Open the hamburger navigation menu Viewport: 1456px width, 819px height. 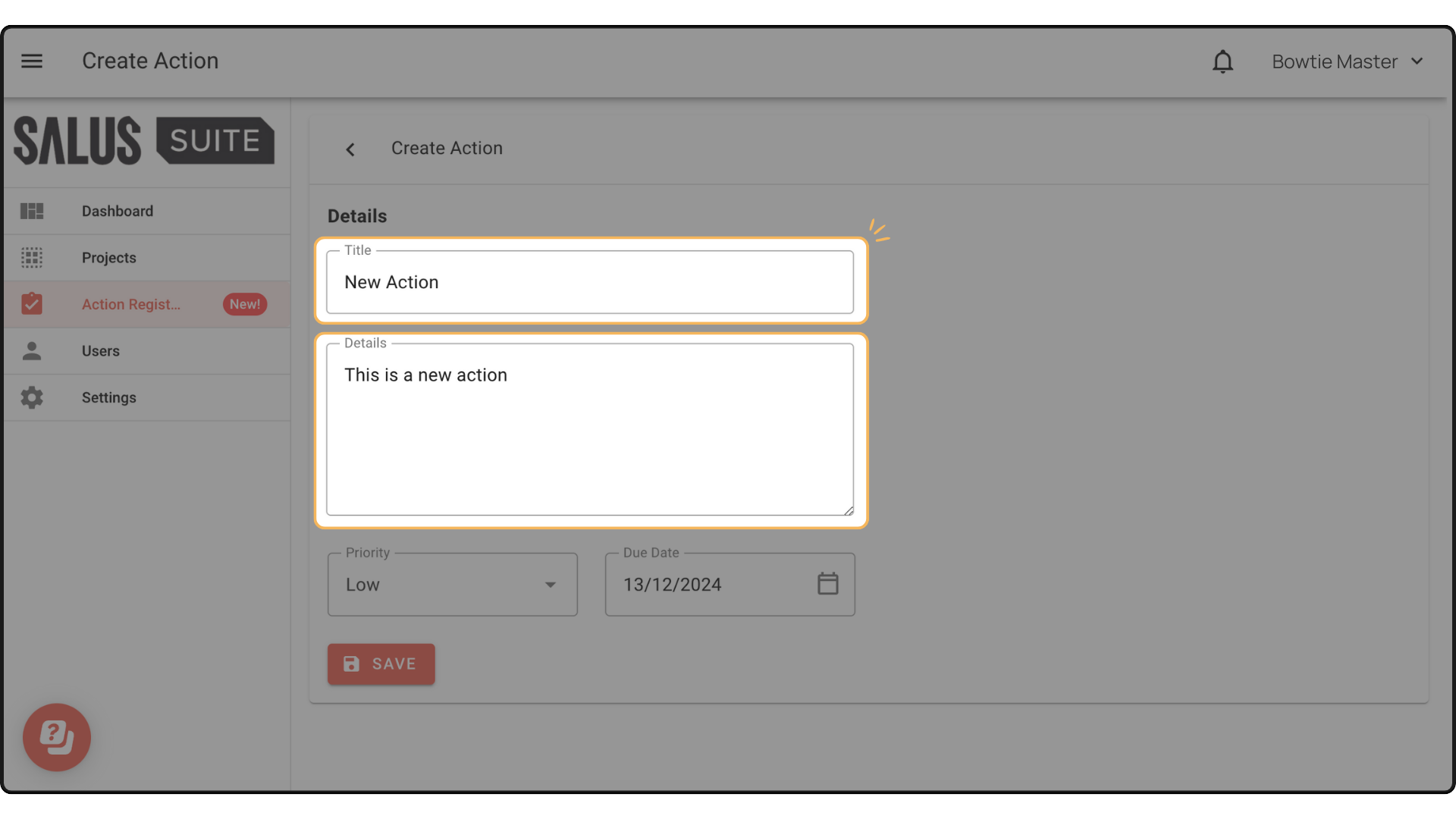pyautogui.click(x=32, y=61)
